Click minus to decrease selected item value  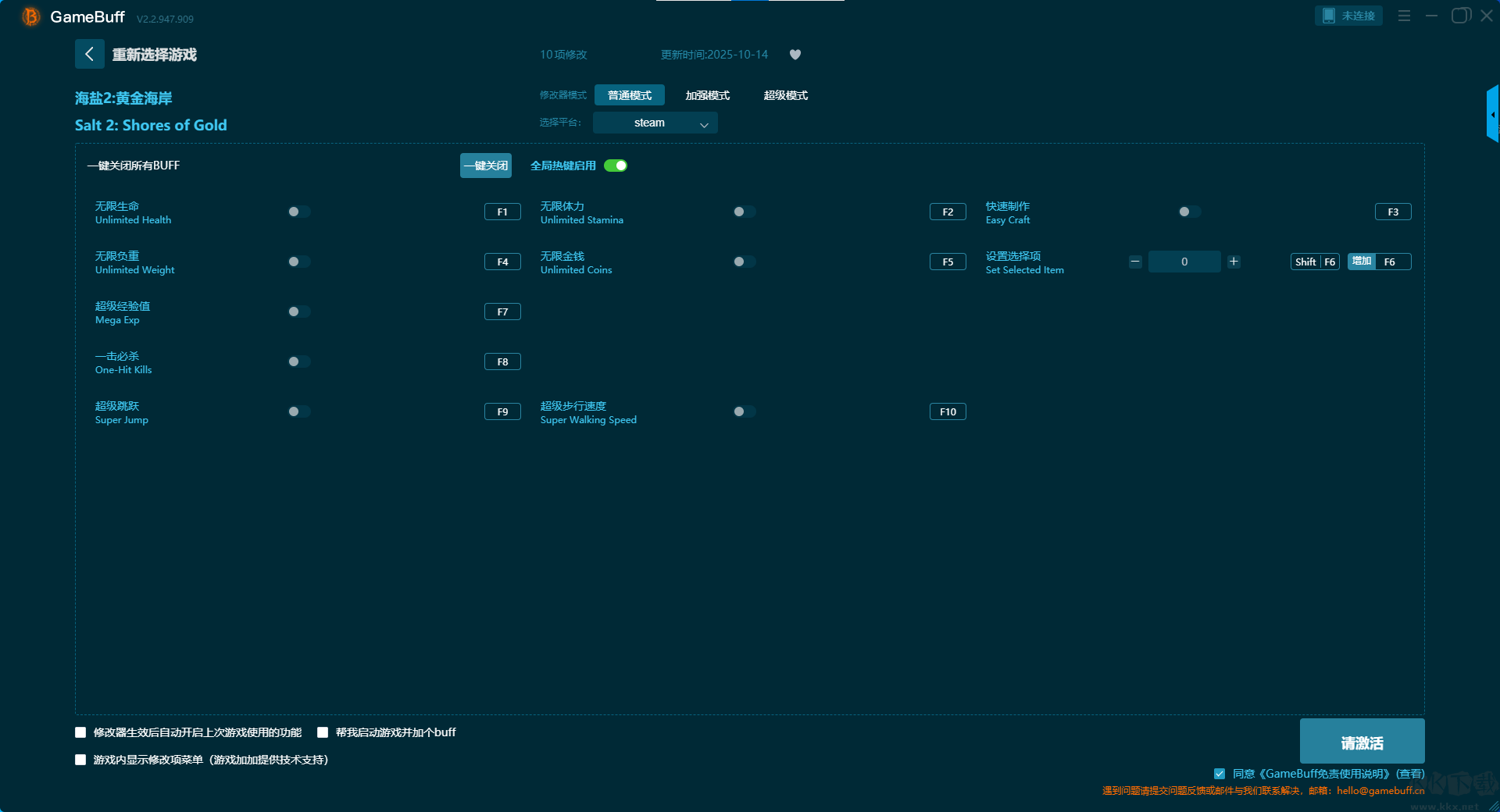coord(1135,262)
